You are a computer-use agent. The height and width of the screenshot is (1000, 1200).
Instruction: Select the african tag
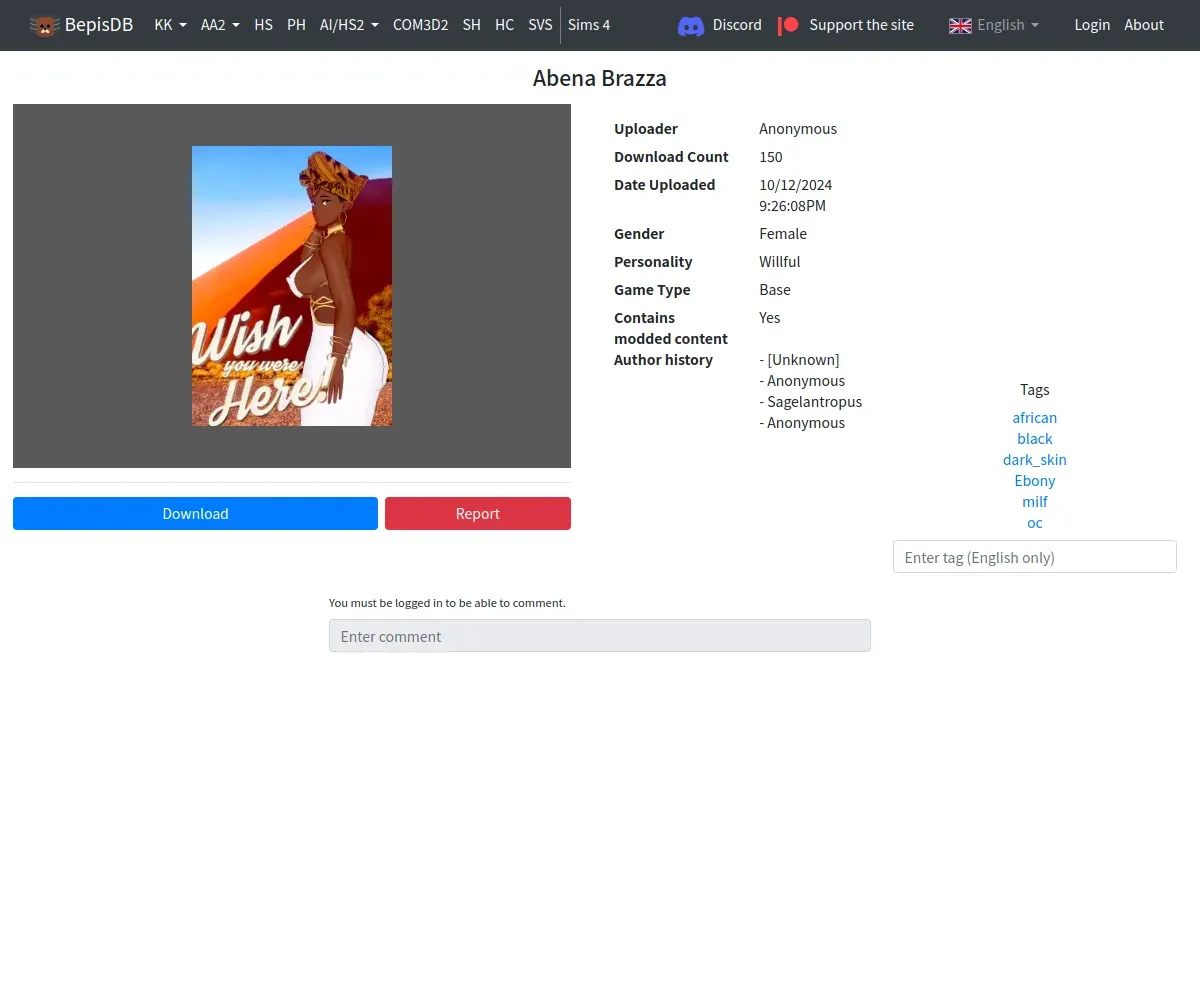[1034, 418]
